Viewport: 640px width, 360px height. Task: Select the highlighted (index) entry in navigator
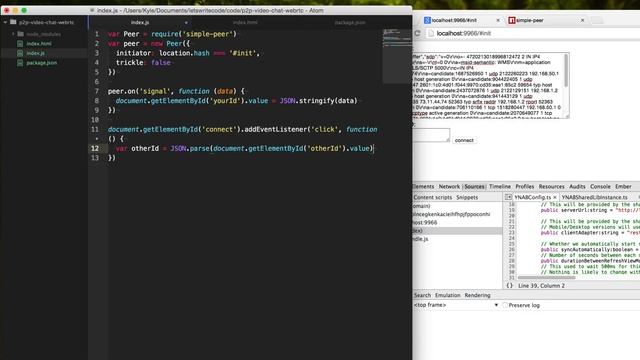(x=457, y=231)
